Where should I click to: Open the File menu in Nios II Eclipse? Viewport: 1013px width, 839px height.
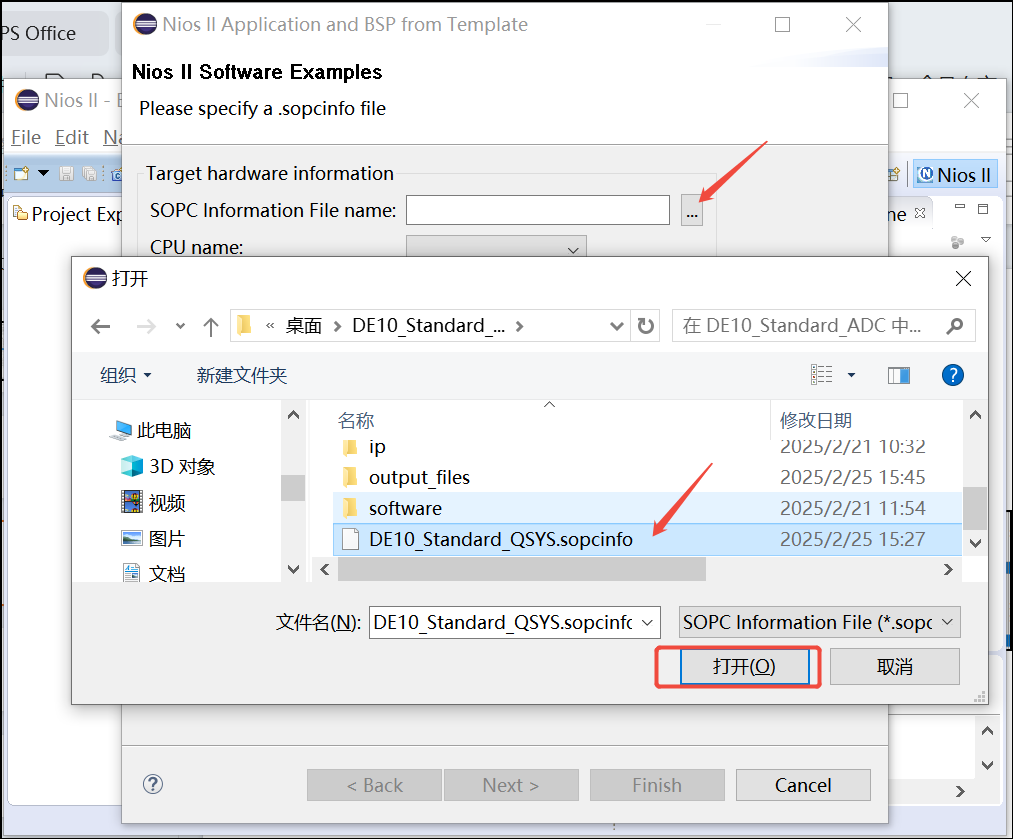pyautogui.click(x=26, y=138)
